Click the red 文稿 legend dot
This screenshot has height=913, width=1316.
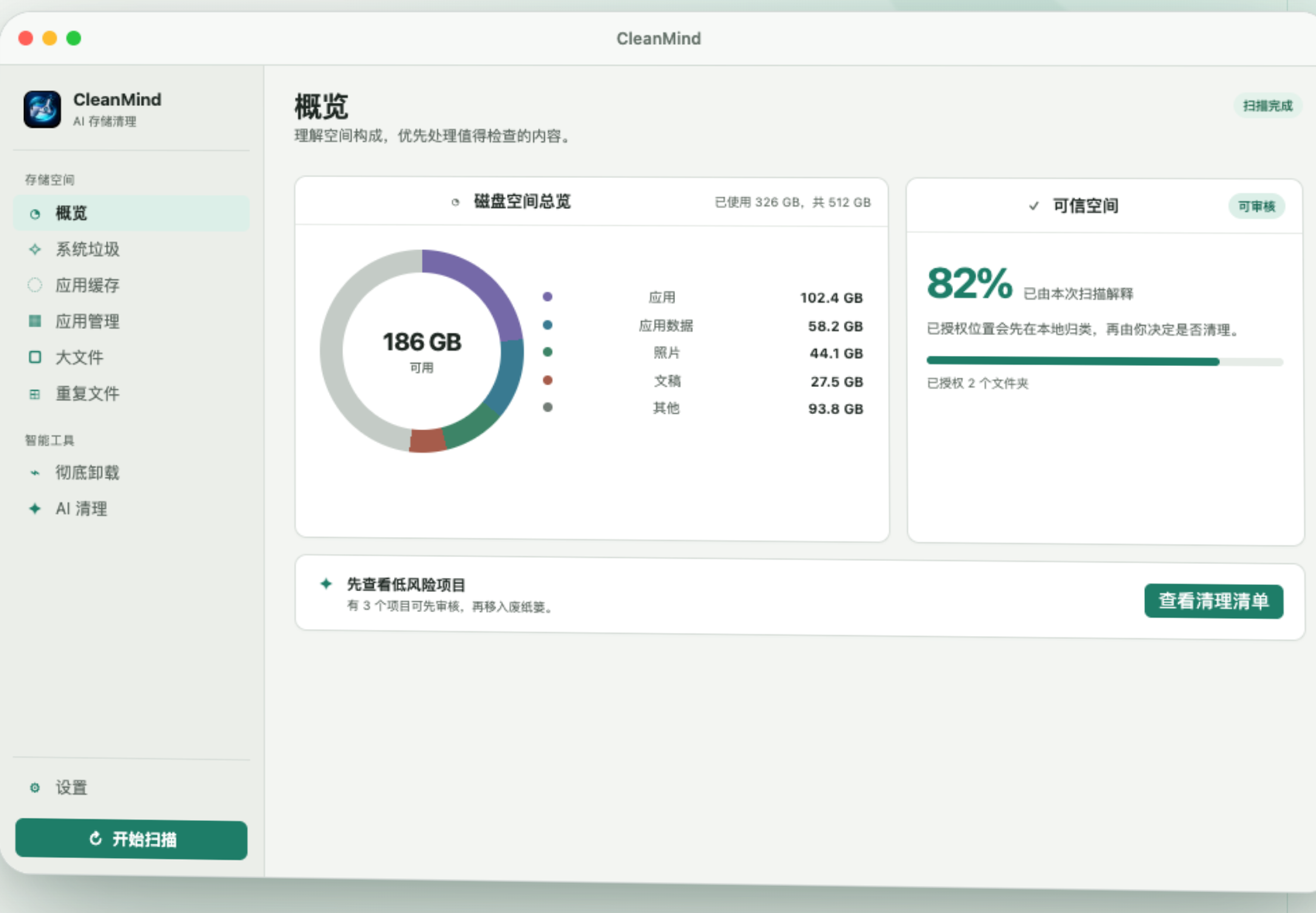[x=547, y=380]
